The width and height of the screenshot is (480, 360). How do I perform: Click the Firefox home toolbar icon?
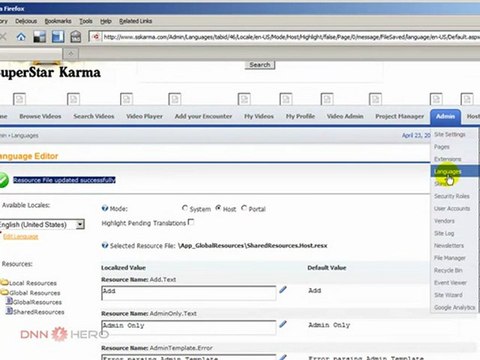tap(21, 37)
